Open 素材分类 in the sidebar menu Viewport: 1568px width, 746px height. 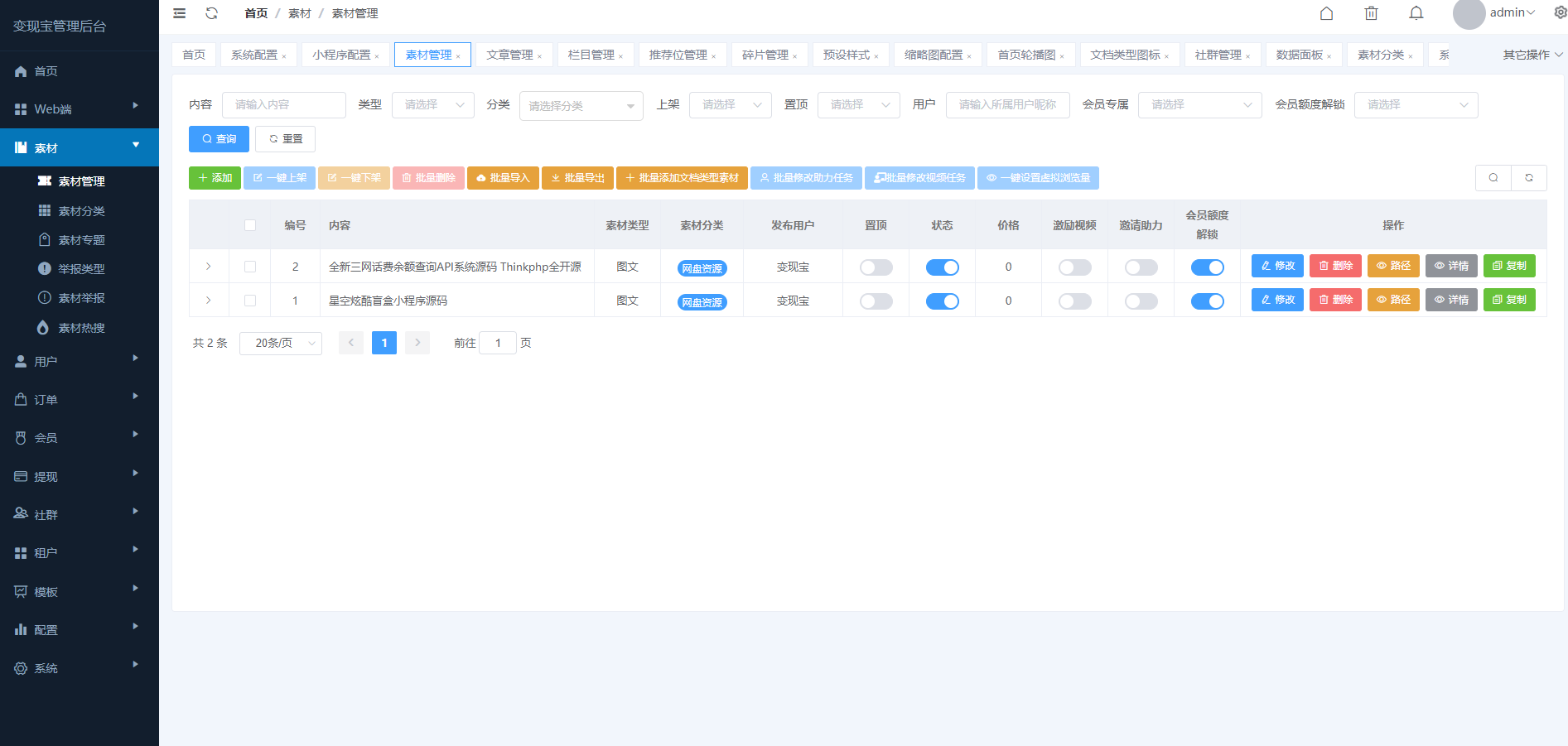click(81, 211)
